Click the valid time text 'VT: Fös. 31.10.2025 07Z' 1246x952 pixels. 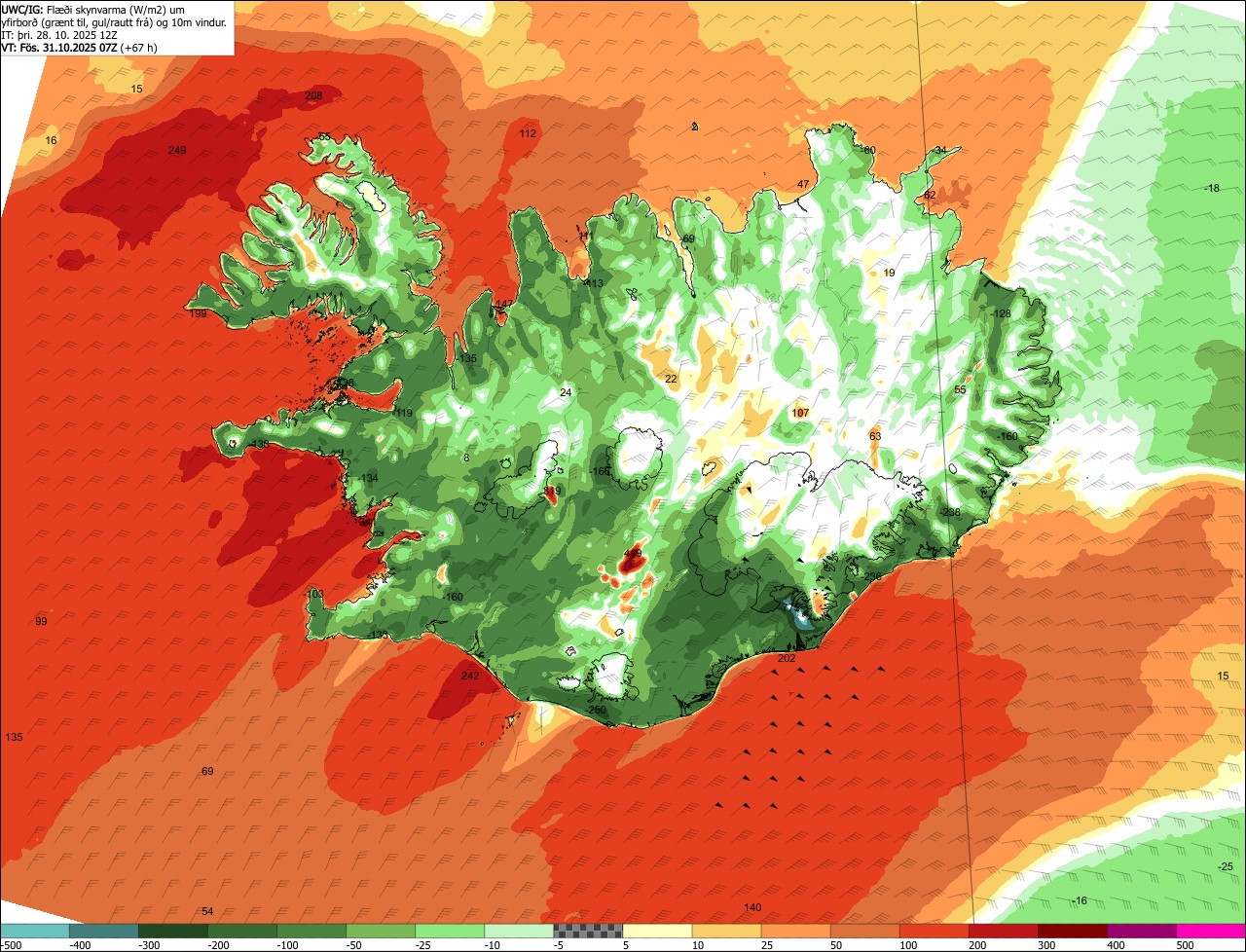[x=61, y=47]
